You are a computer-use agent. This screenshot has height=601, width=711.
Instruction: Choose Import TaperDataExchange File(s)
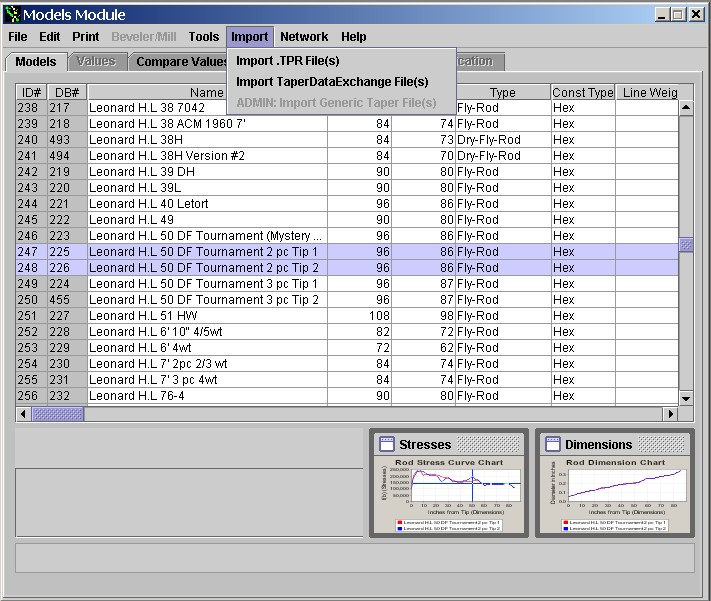click(x=332, y=82)
